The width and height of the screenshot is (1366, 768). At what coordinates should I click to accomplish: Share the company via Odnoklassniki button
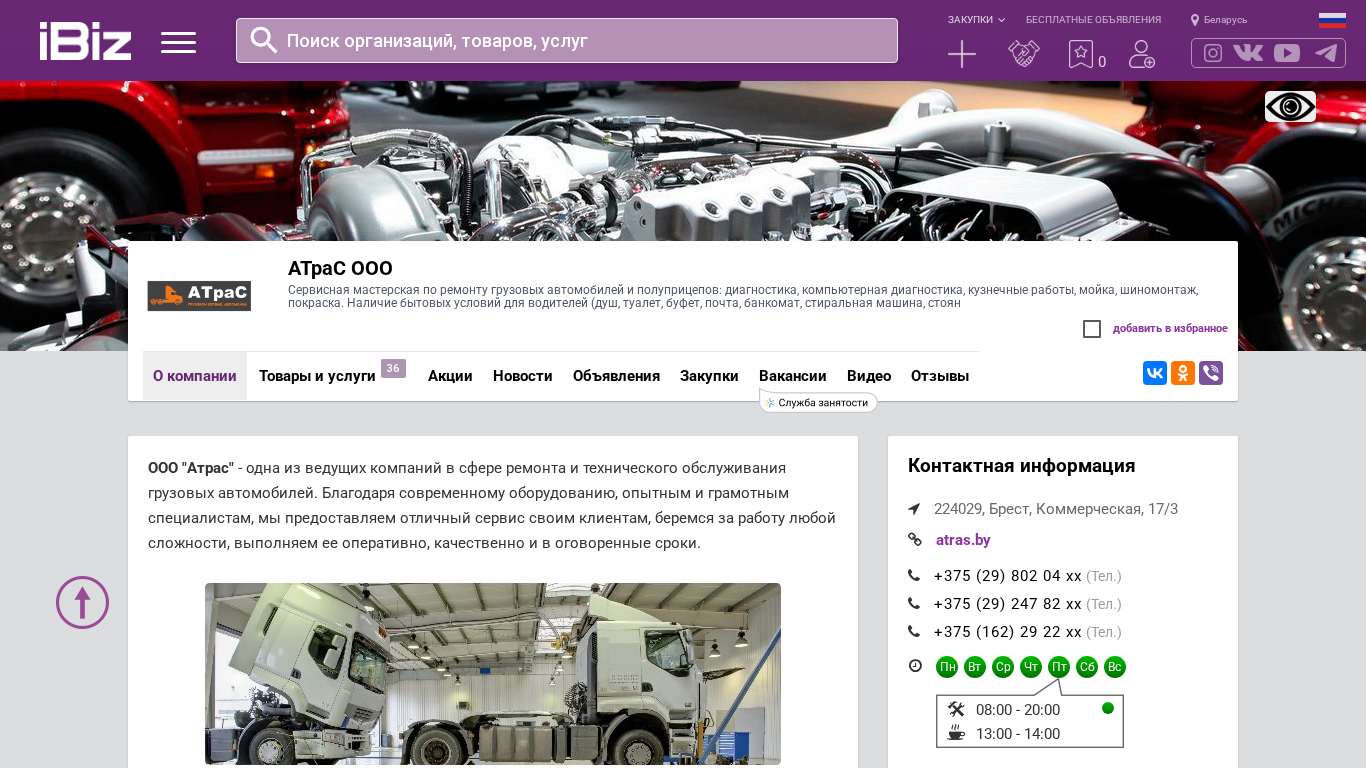coord(1183,373)
